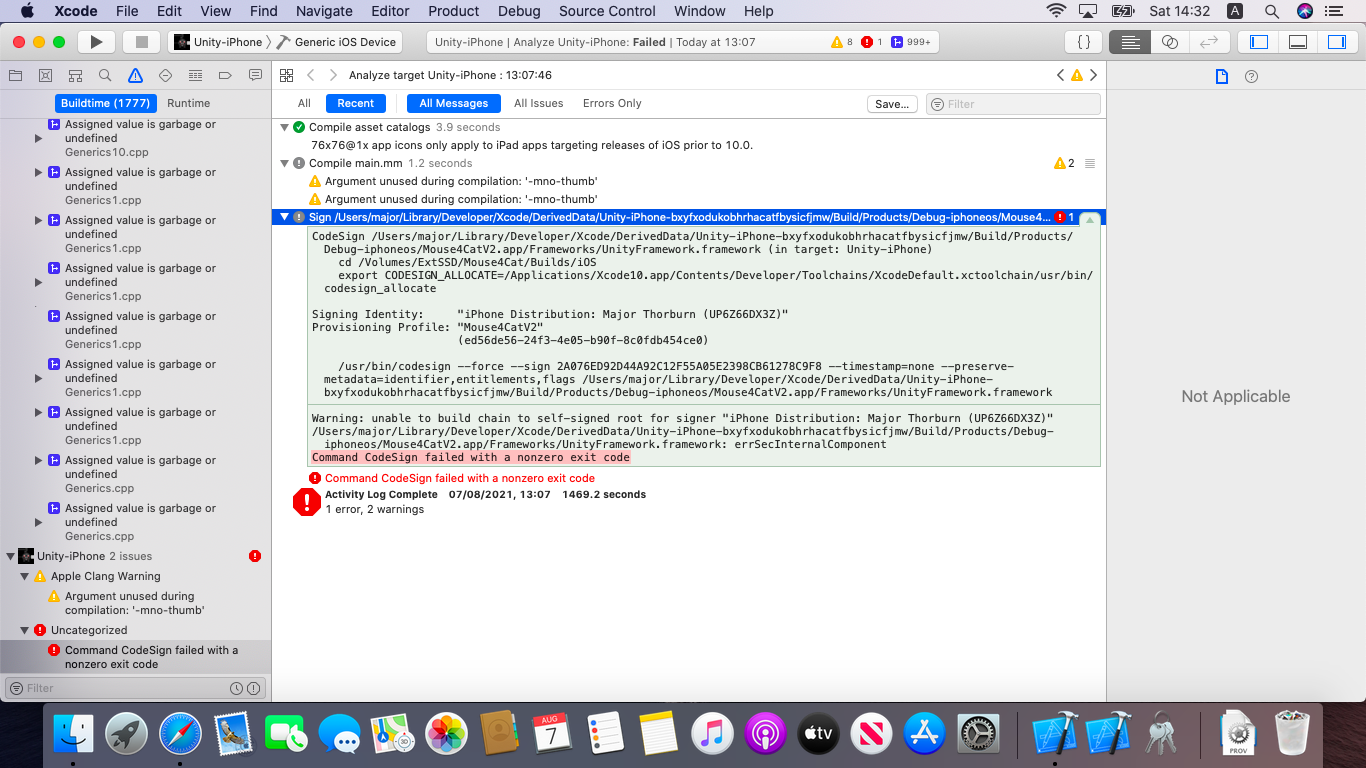Select the Errors Only filter
Viewport: 1366px width, 768px height.
(x=612, y=103)
